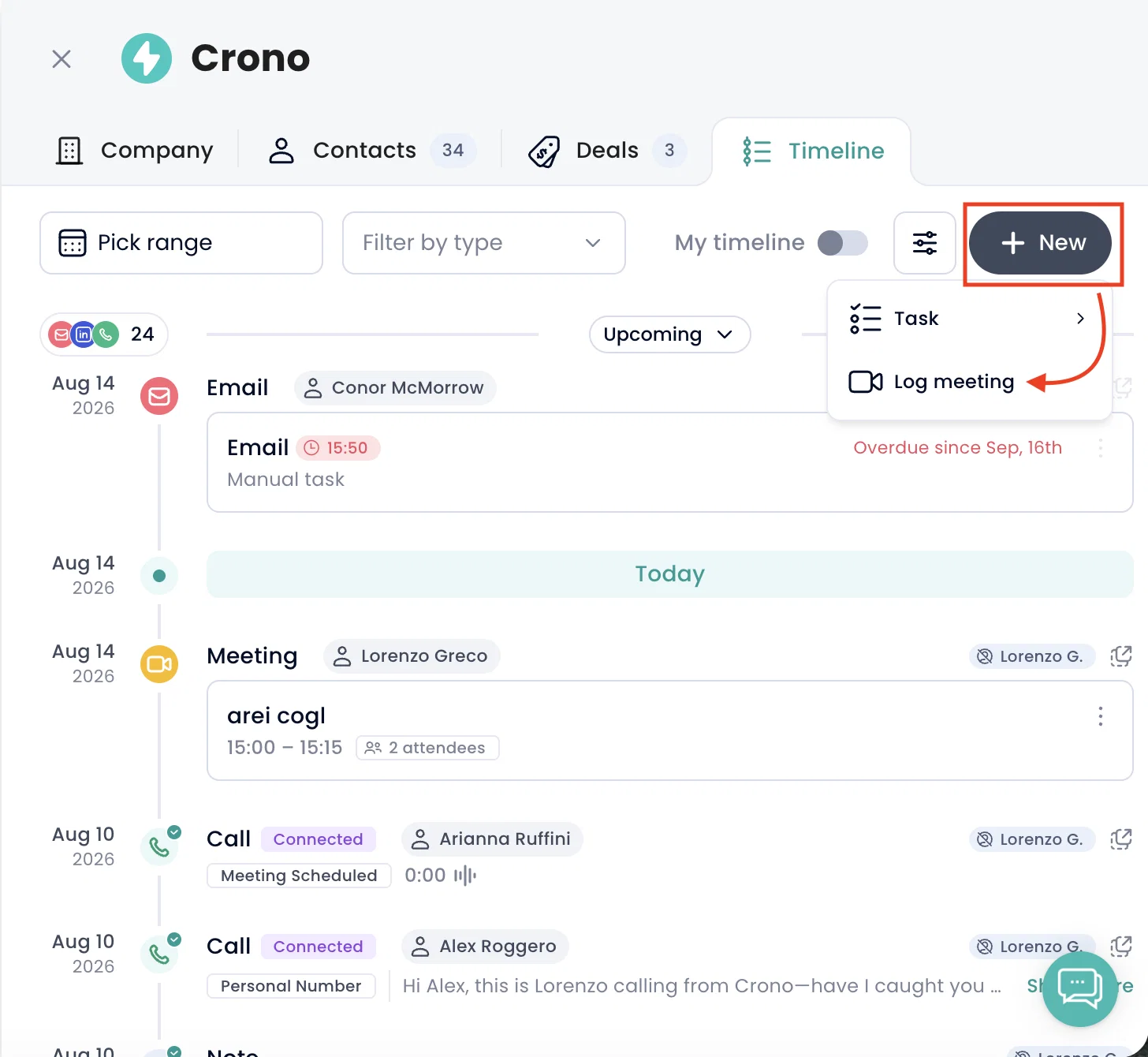
Task: Click the Conor McMorrow contact chip
Action: coord(395,388)
